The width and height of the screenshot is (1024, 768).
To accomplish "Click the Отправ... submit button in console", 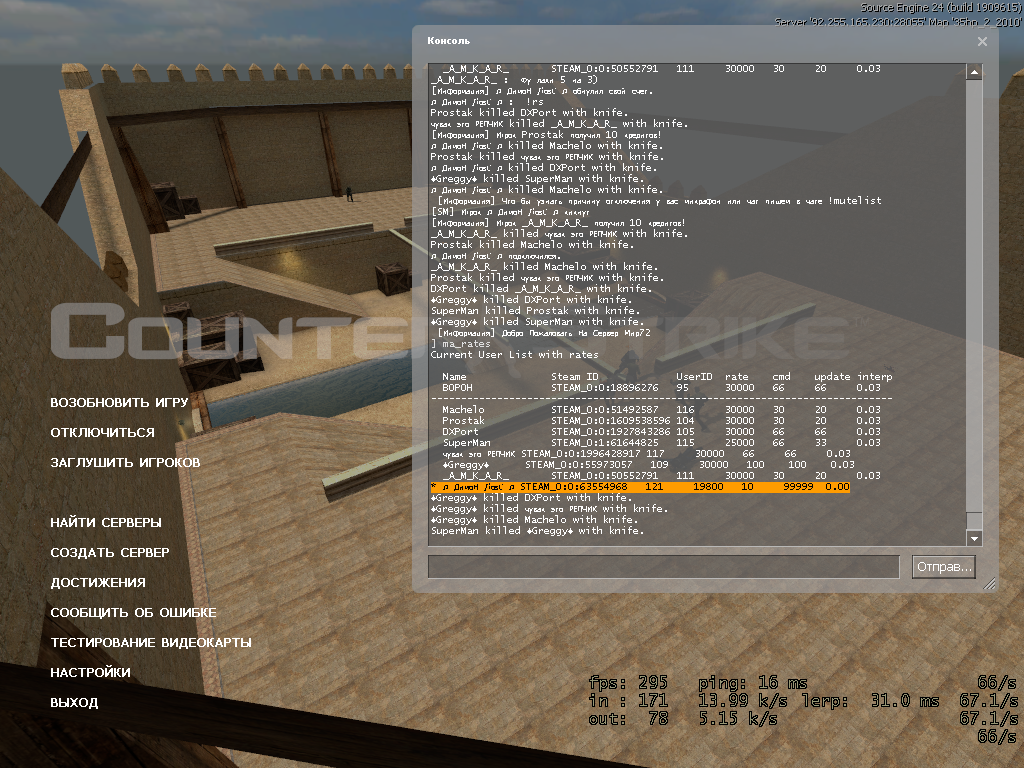I will coord(944,567).
